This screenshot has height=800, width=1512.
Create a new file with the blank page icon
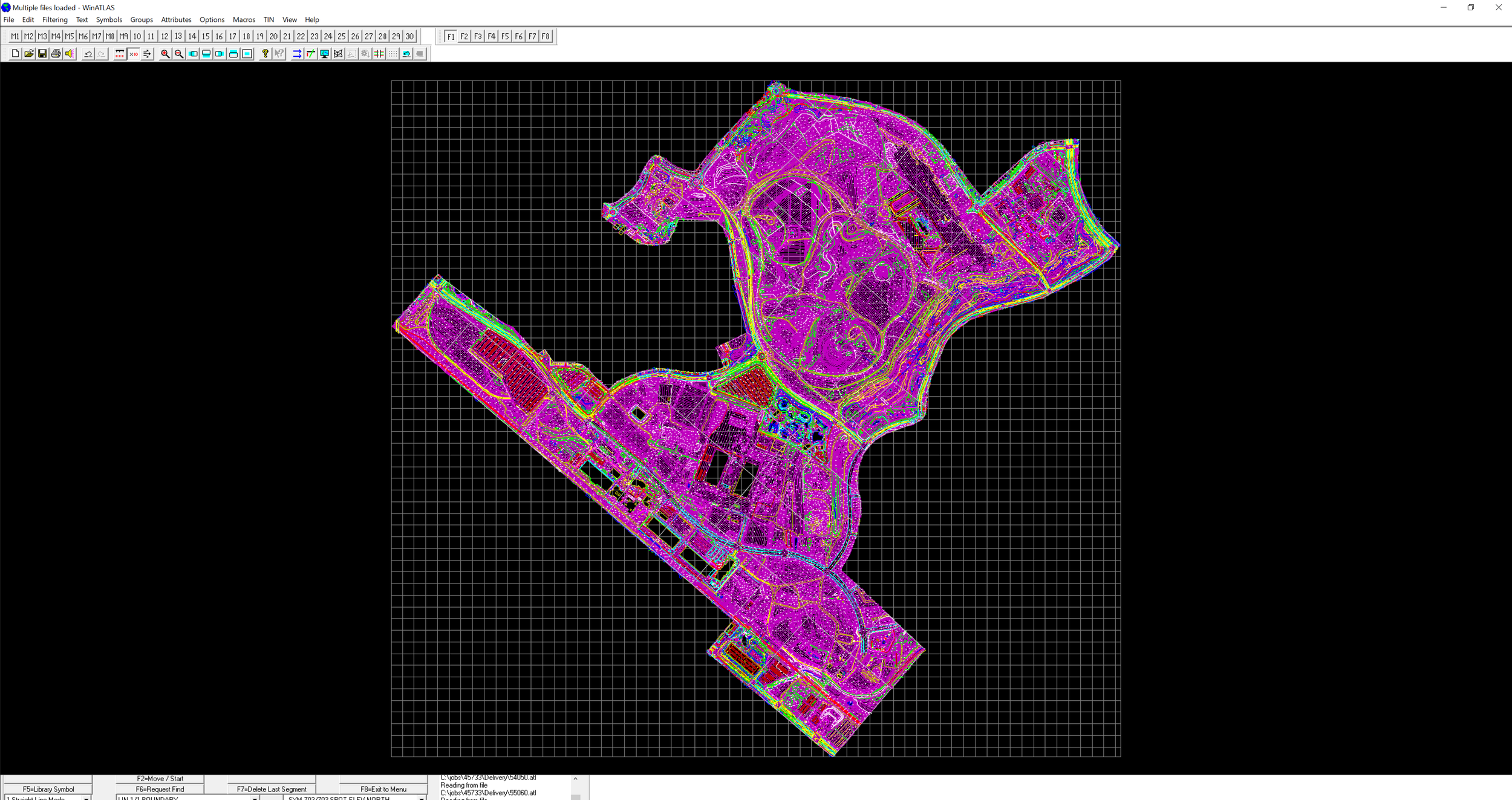tap(15, 54)
